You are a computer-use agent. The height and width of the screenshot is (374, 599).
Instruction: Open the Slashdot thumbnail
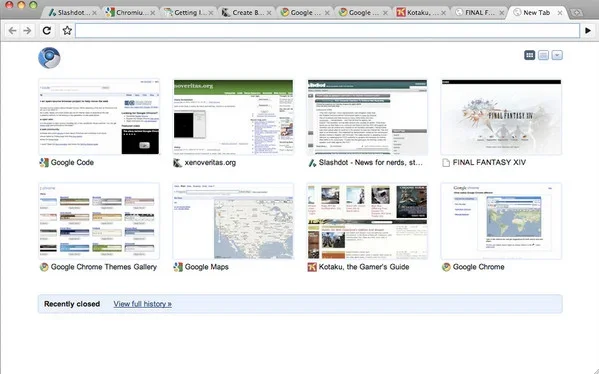coord(367,117)
